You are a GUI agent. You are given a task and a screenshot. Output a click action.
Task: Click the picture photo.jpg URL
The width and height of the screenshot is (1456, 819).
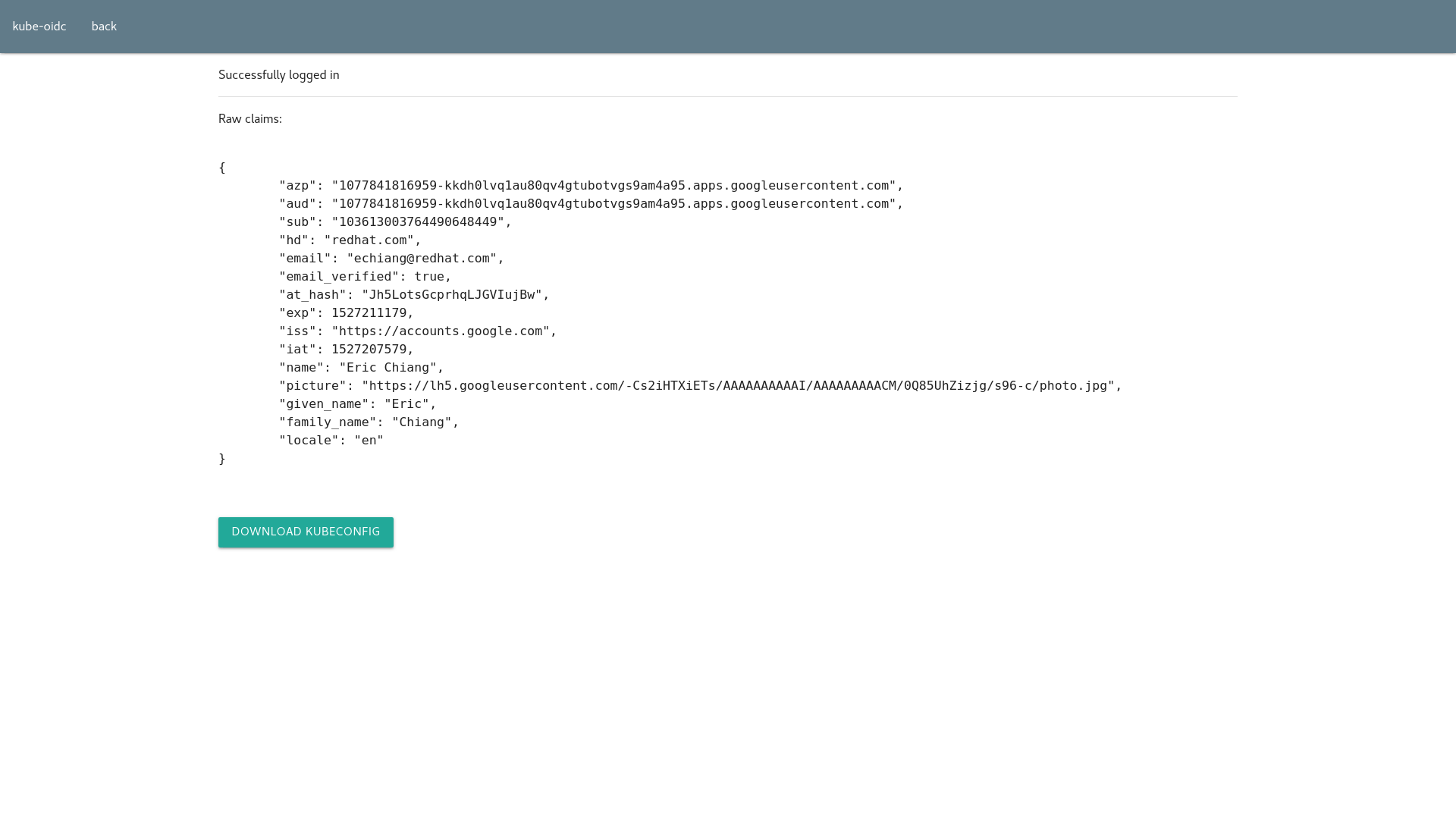[x=738, y=386]
